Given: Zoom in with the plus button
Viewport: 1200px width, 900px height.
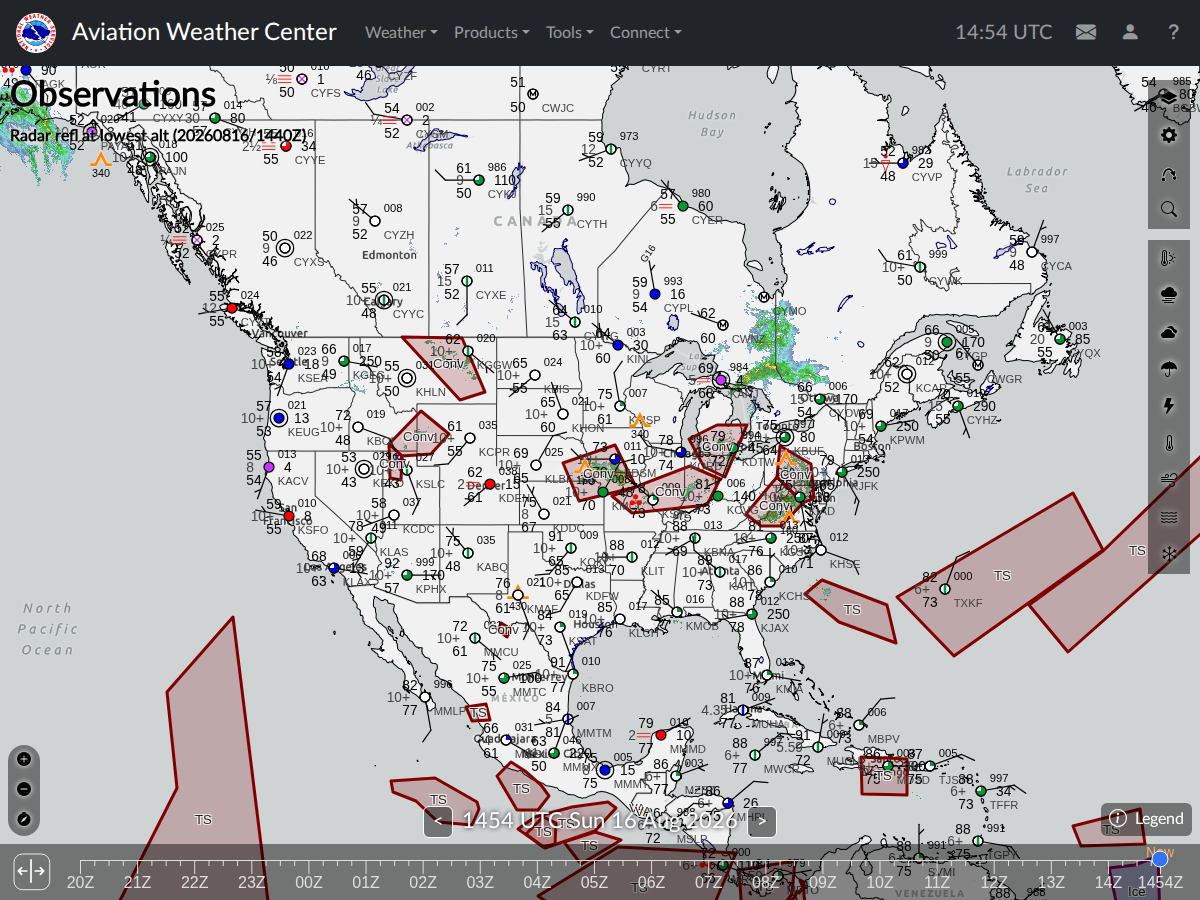Looking at the screenshot, I should (24, 759).
